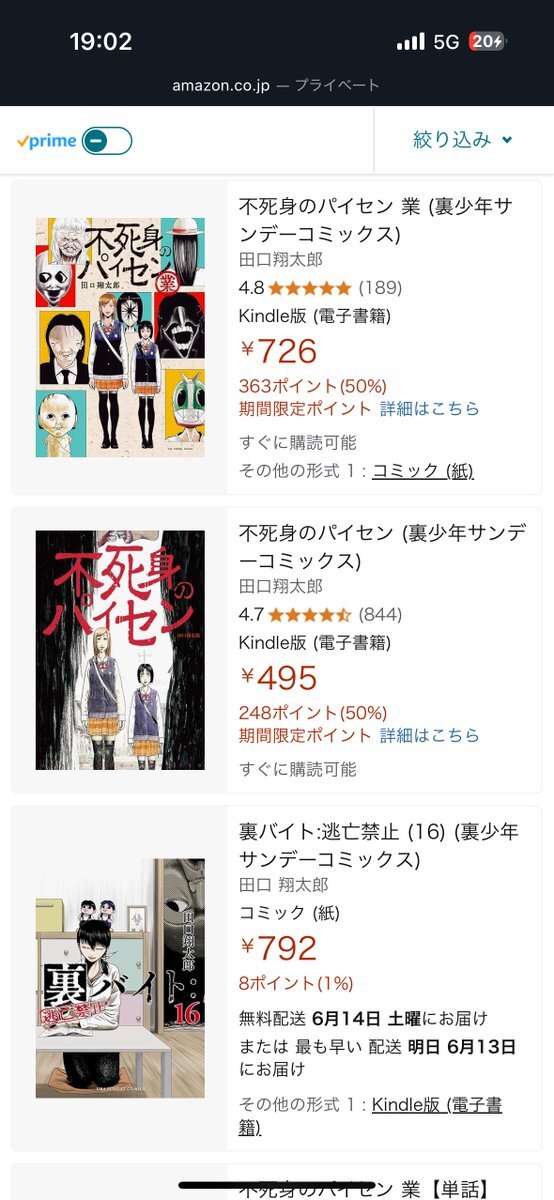Toggle the Prime filter switch
The width and height of the screenshot is (554, 1200).
pos(107,141)
